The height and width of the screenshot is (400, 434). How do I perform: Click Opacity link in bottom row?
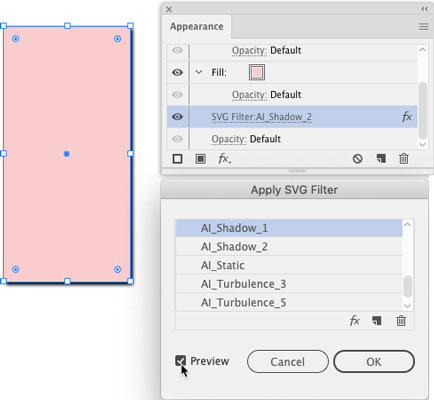point(229,139)
